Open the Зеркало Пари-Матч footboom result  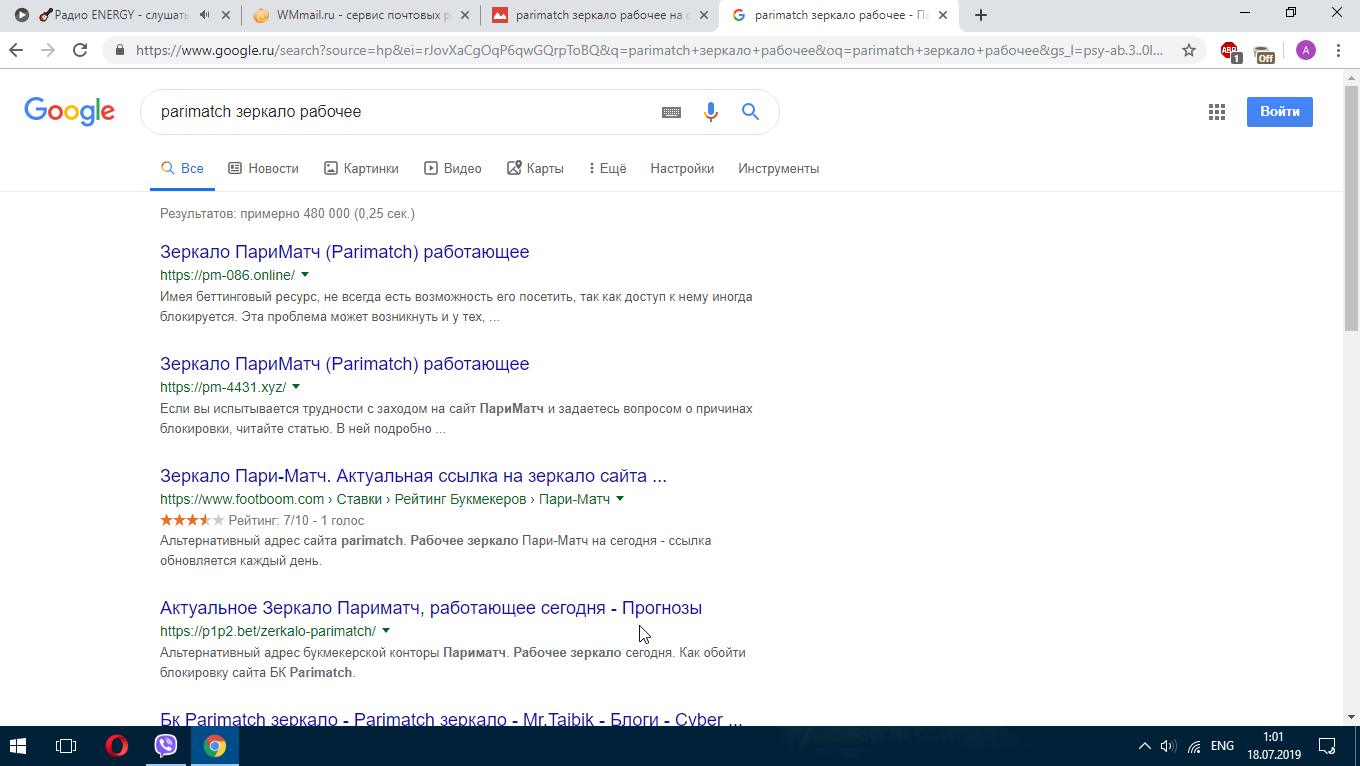coord(413,476)
